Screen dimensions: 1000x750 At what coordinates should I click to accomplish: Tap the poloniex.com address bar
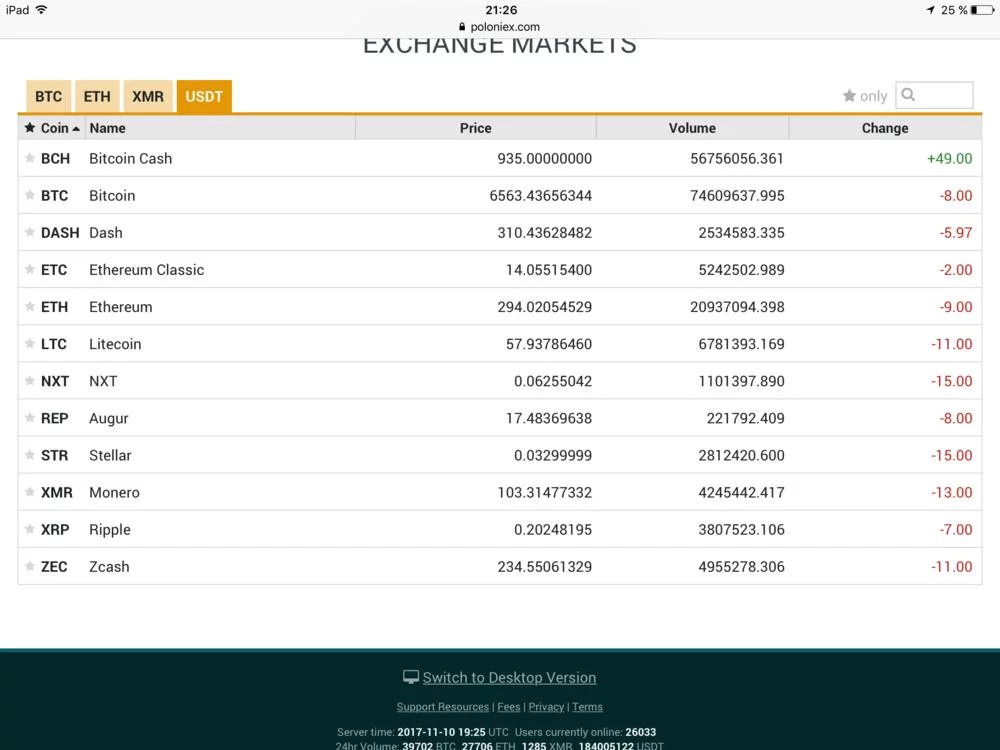499,27
